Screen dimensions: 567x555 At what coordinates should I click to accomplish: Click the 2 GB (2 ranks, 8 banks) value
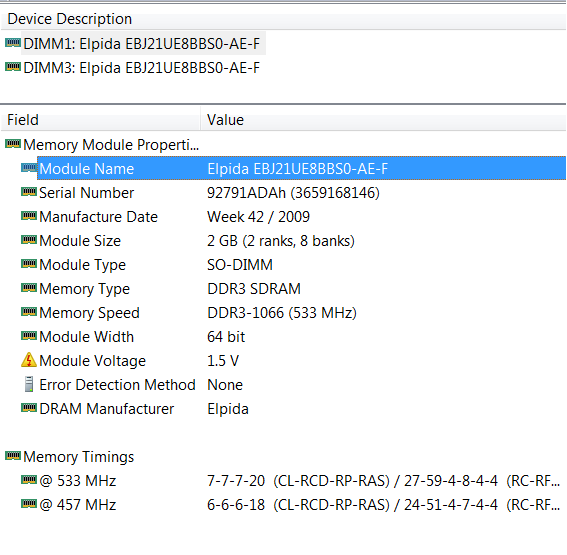pos(281,241)
